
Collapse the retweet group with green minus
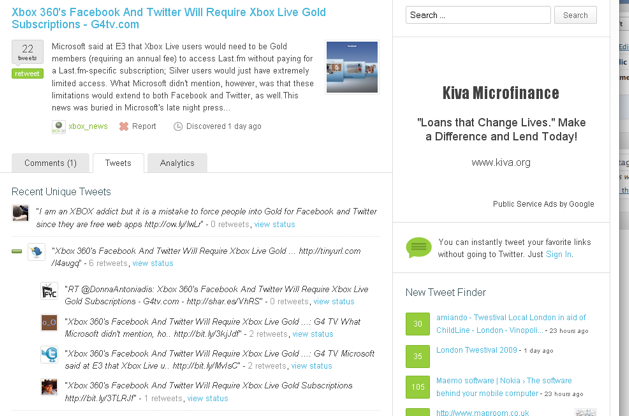[x=16, y=252]
